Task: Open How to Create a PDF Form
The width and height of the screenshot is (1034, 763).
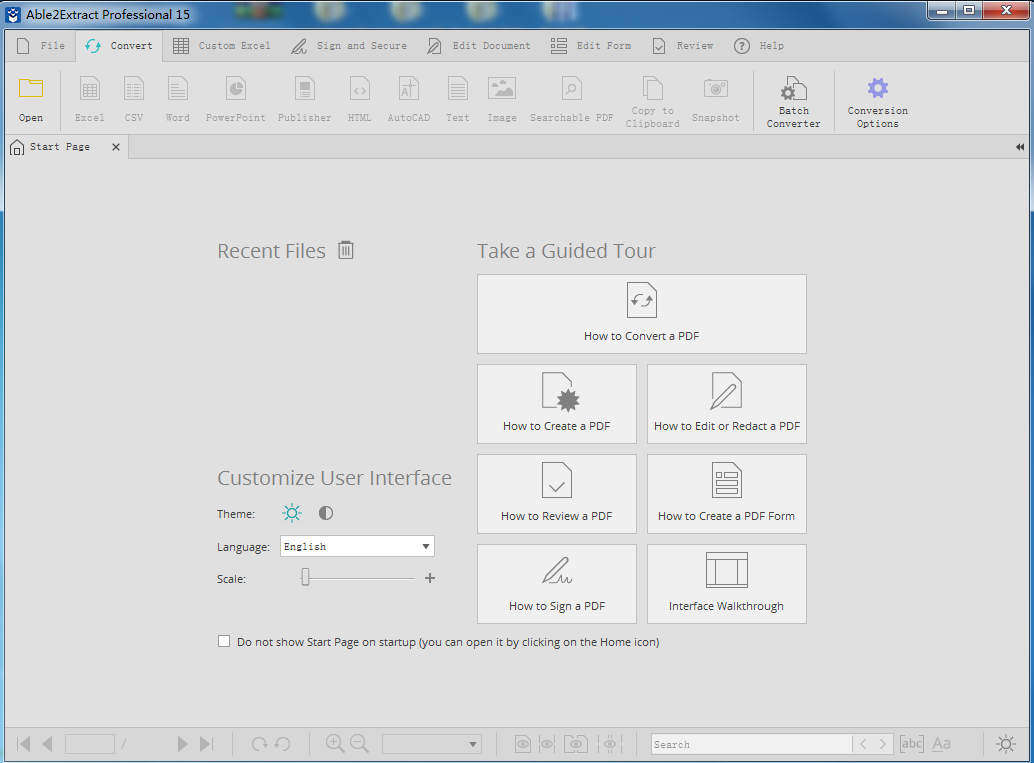Action: point(727,494)
